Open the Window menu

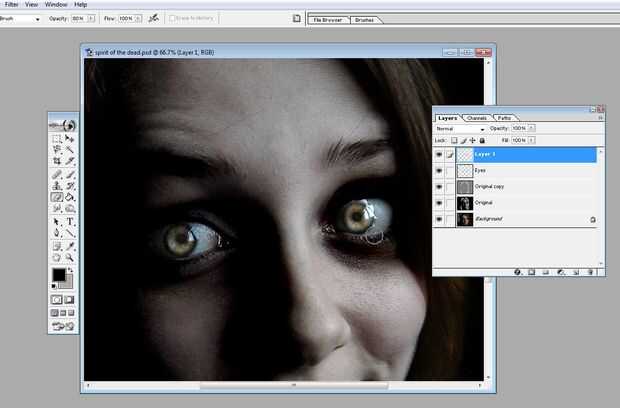(56, 5)
